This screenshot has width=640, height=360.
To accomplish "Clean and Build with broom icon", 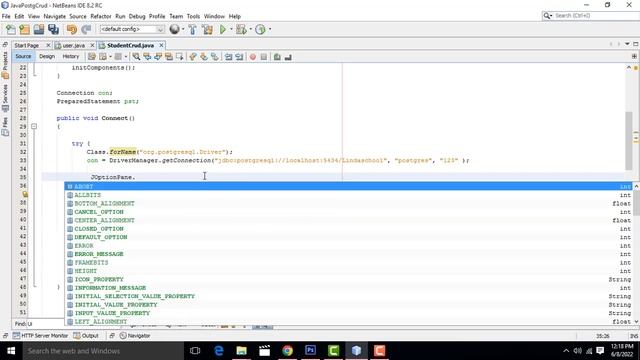I will [x=207, y=29].
